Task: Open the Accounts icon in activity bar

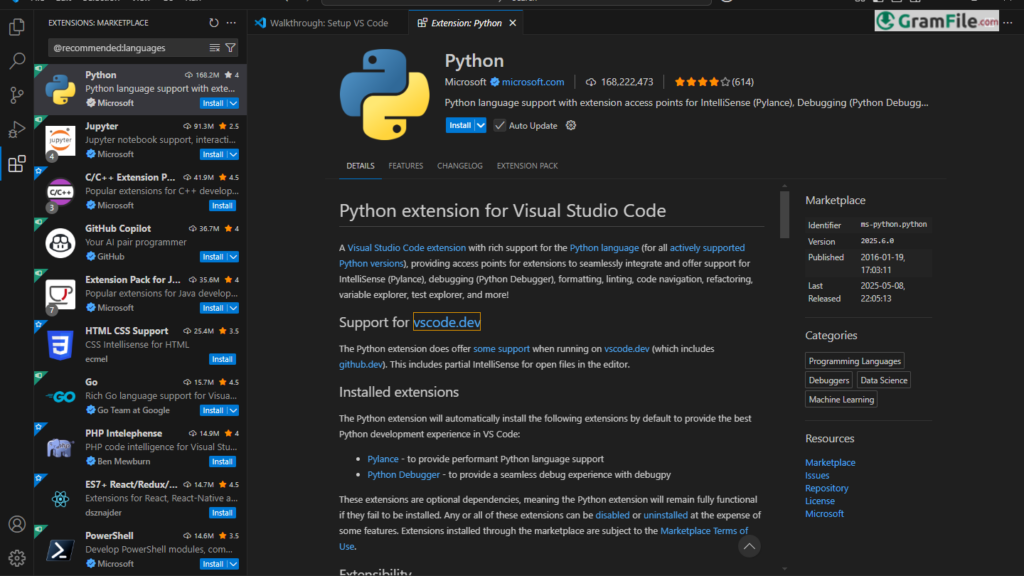Action: (17, 524)
